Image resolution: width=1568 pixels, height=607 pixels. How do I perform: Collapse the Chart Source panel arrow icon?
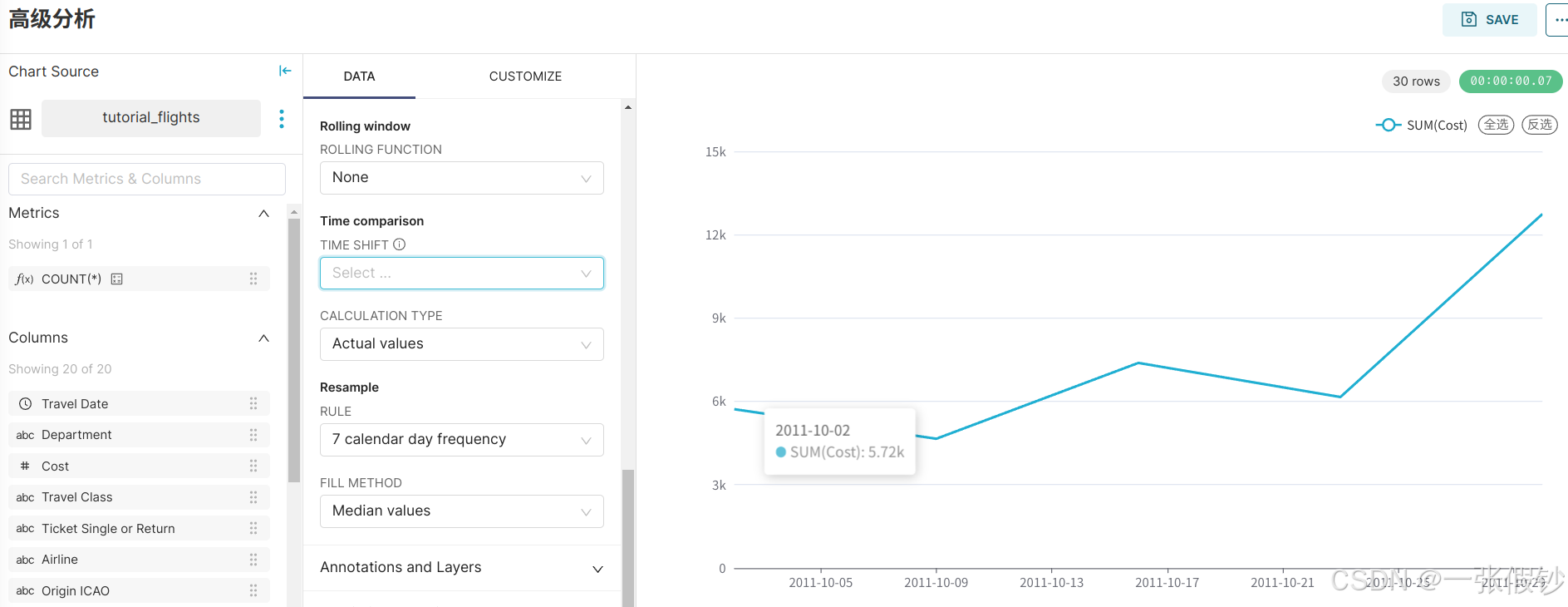[285, 72]
